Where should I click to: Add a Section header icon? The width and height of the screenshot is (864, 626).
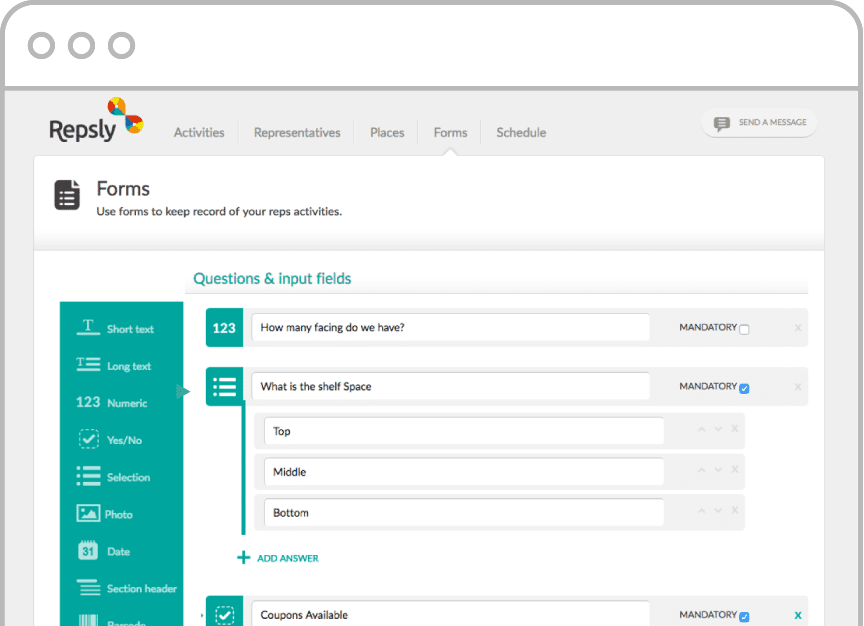pos(88,587)
